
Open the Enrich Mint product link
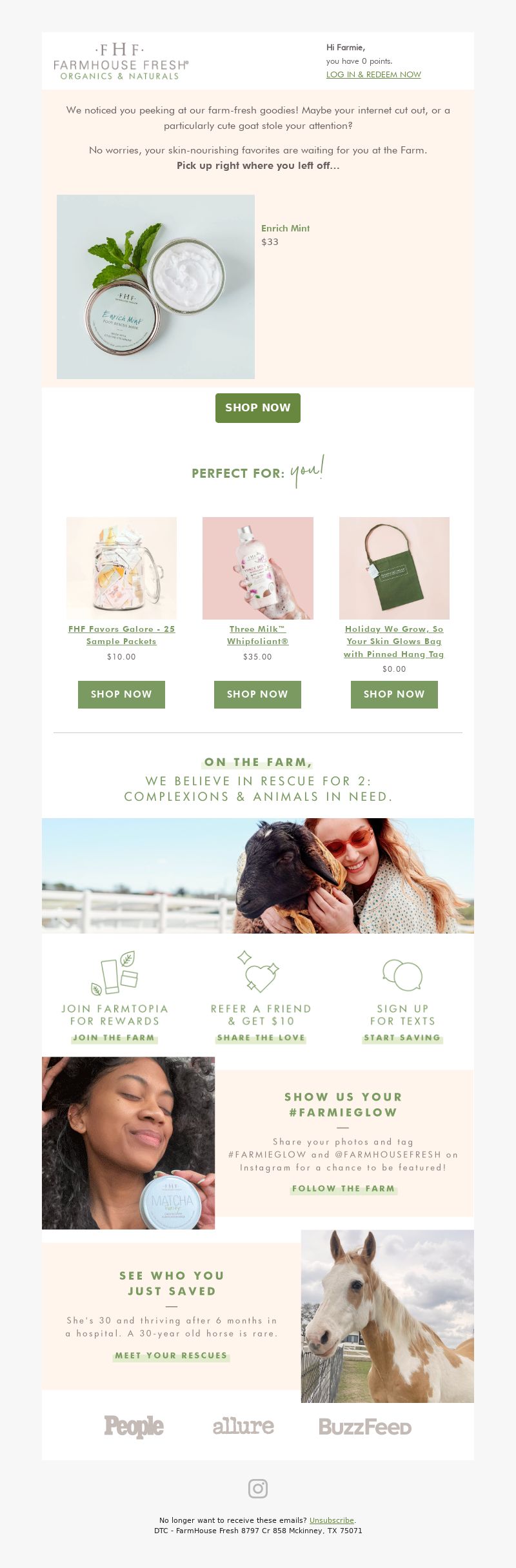pyautogui.click(x=285, y=228)
